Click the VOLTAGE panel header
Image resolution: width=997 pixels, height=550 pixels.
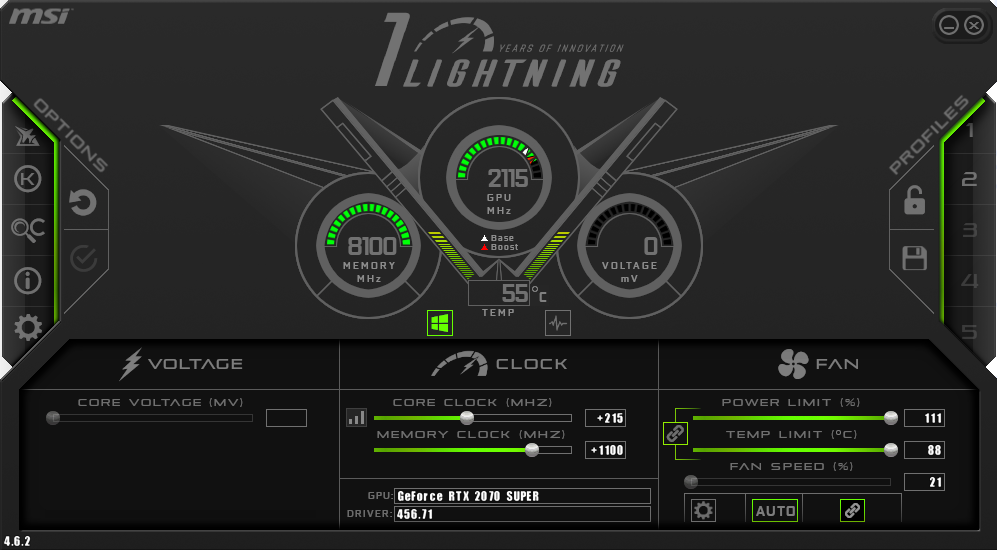tap(181, 364)
